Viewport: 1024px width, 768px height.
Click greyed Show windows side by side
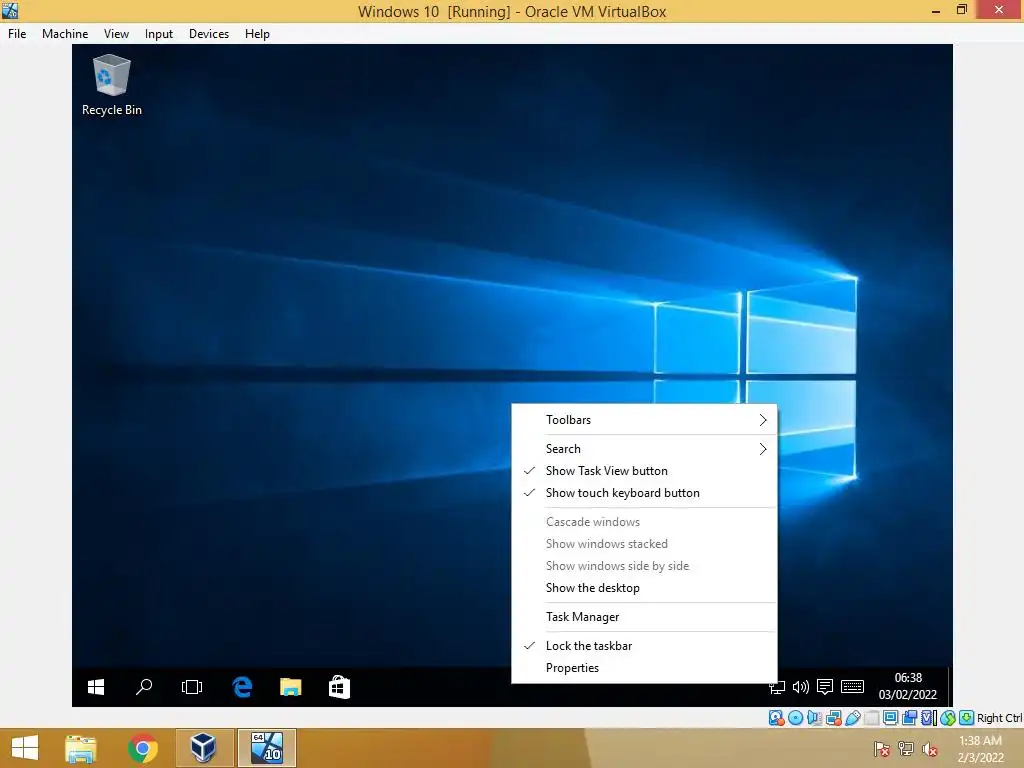point(645,566)
